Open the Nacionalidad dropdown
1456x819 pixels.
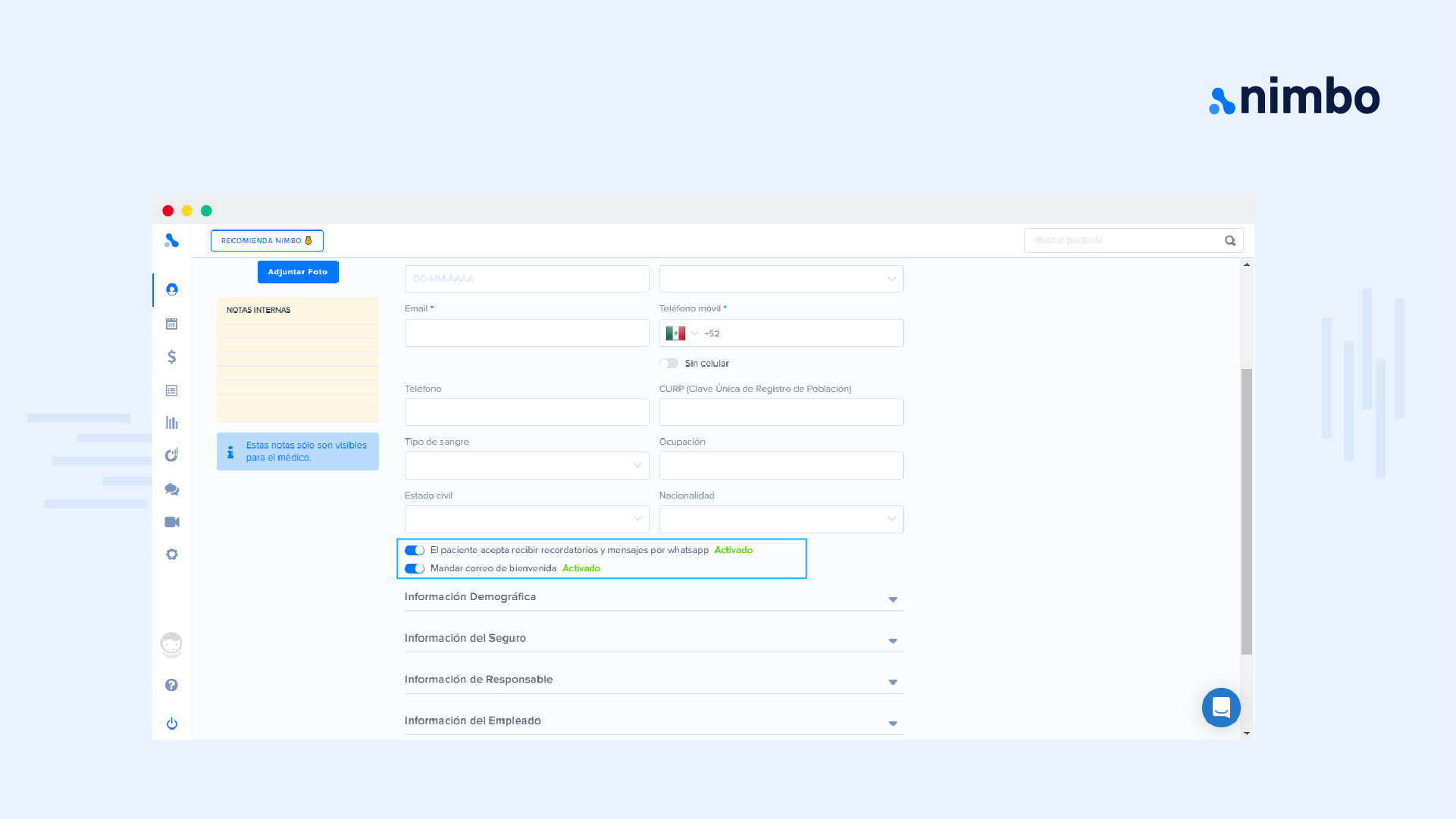click(x=781, y=519)
